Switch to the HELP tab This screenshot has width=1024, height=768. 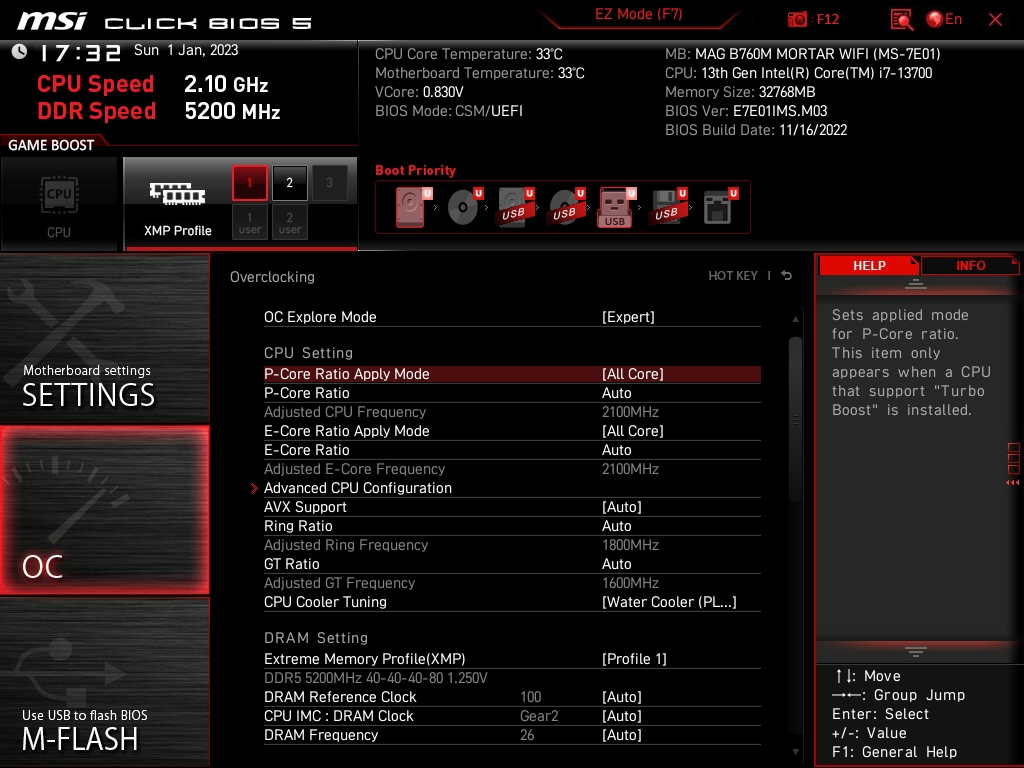869,265
